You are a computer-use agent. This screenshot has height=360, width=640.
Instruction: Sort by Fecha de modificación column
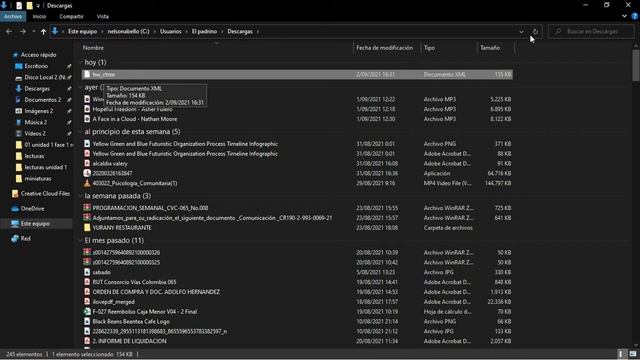pyautogui.click(x=384, y=48)
